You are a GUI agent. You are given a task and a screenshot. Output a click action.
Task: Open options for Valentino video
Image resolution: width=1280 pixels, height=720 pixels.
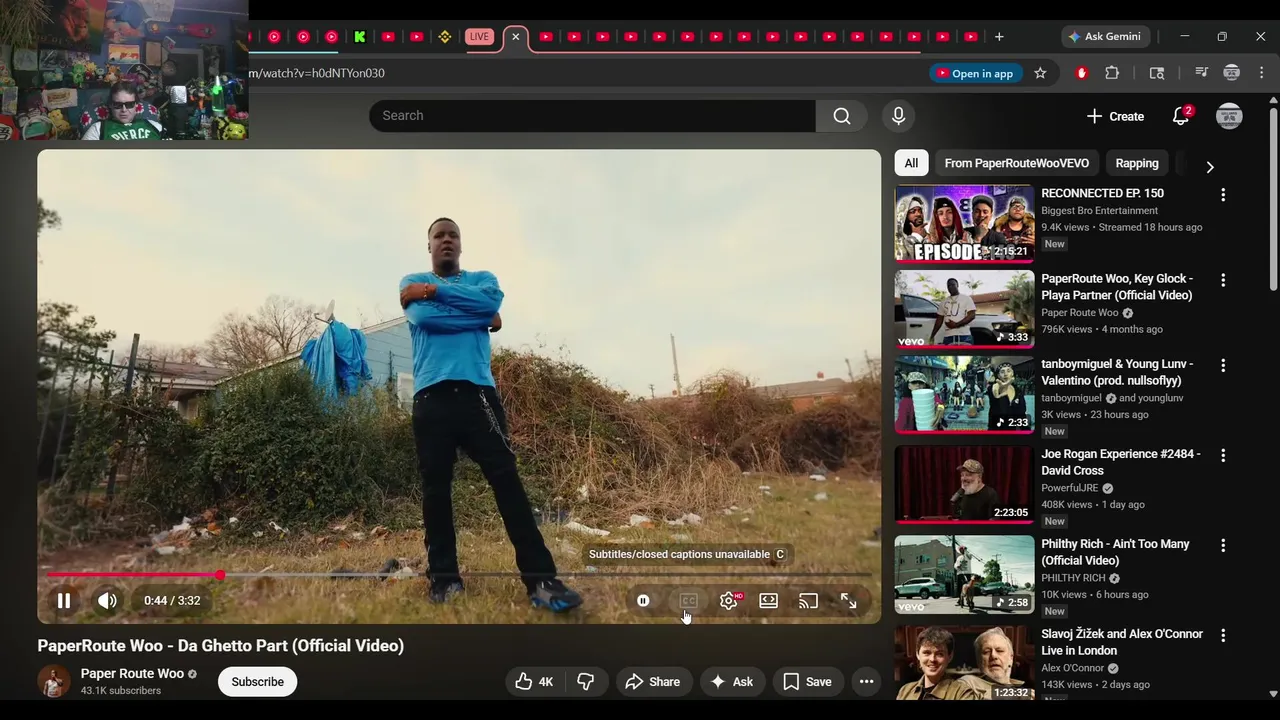[1223, 366]
